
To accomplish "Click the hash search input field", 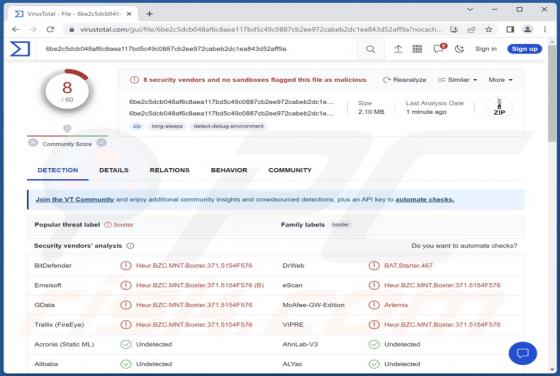I will [200, 49].
